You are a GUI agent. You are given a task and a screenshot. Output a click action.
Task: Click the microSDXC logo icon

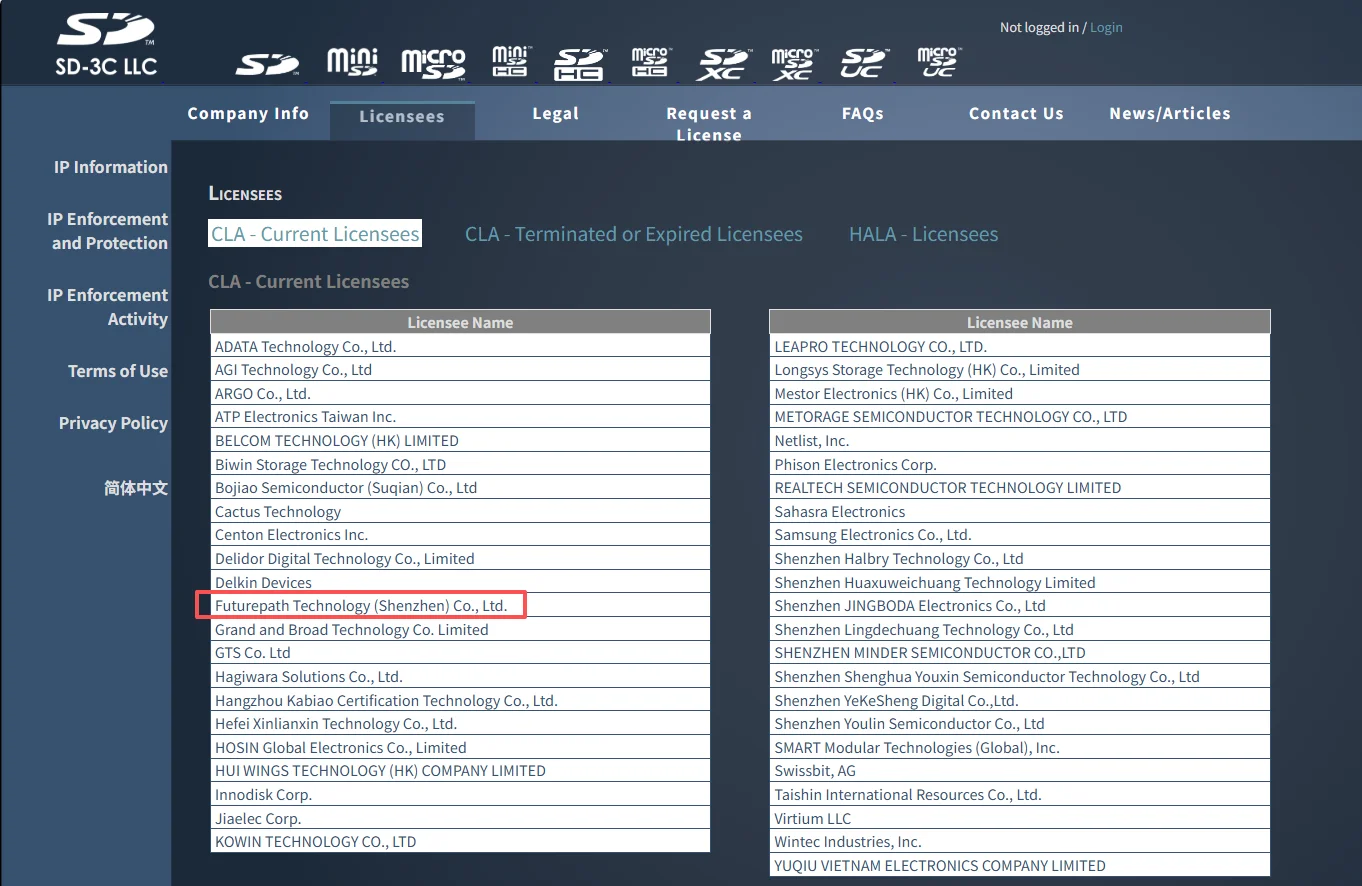(x=793, y=62)
